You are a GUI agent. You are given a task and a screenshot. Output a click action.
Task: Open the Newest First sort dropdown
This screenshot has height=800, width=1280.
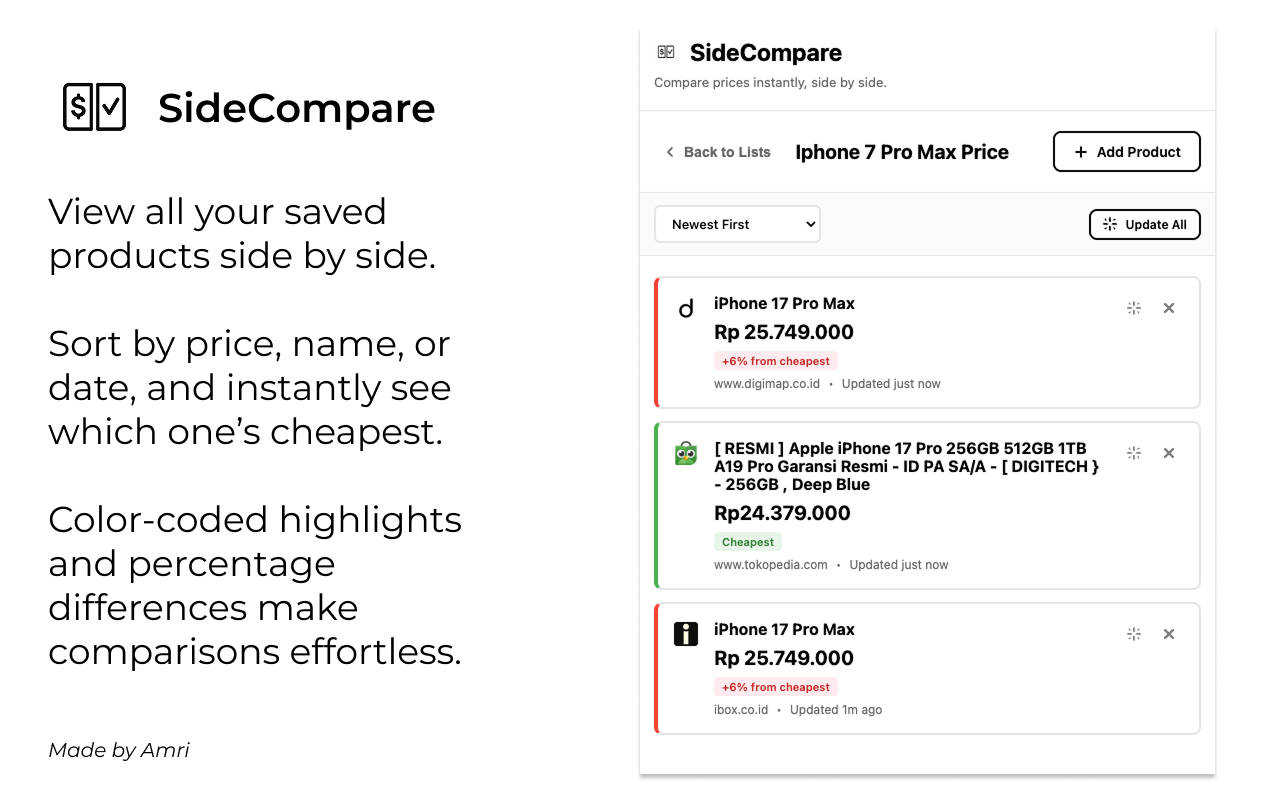(x=737, y=224)
